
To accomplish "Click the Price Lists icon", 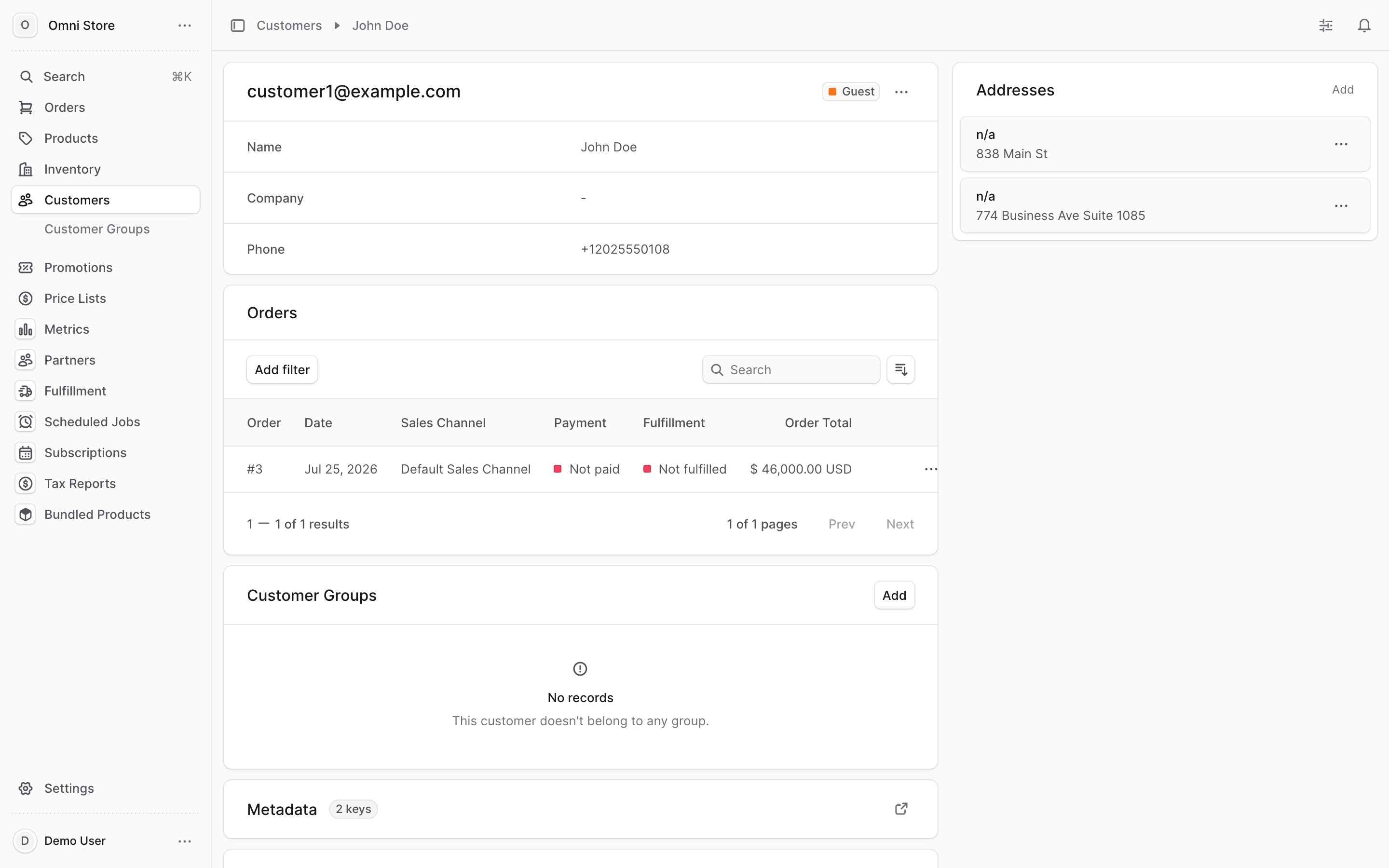I will (25, 298).
